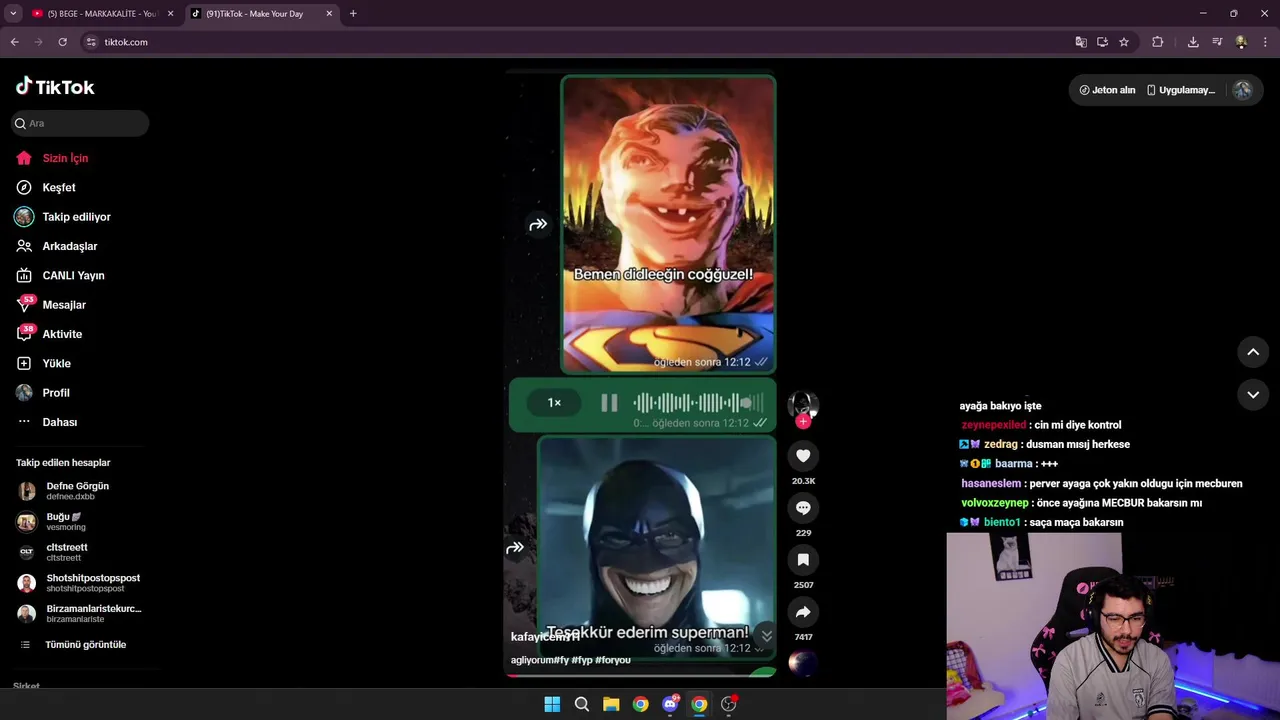Go back in browser history

pos(14,42)
